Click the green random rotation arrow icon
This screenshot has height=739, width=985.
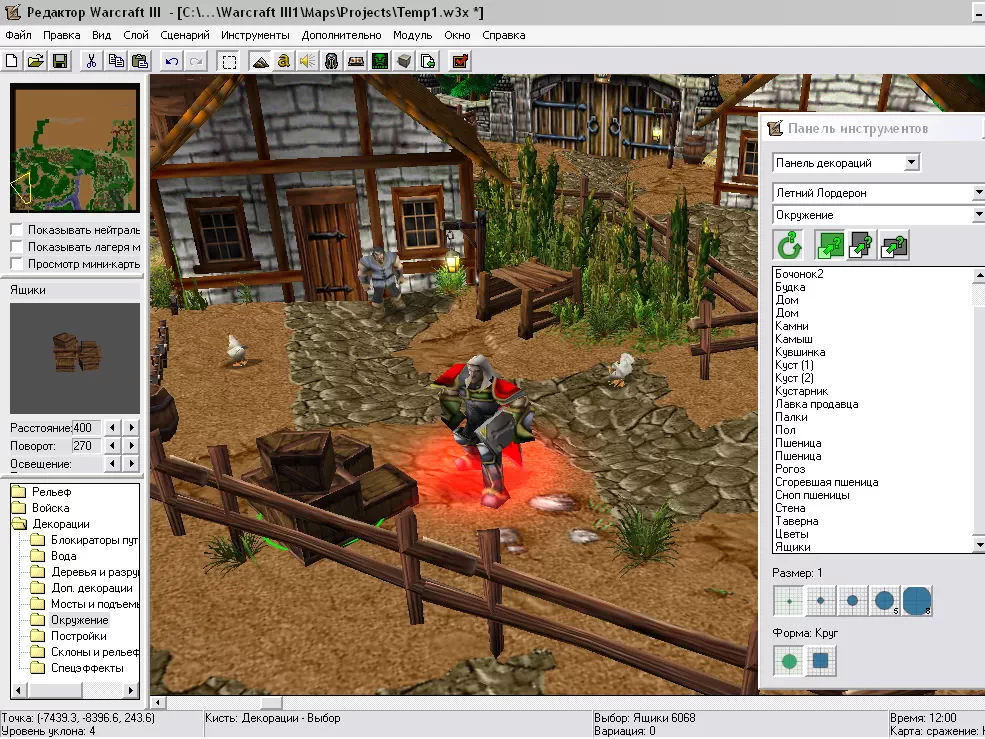(789, 245)
